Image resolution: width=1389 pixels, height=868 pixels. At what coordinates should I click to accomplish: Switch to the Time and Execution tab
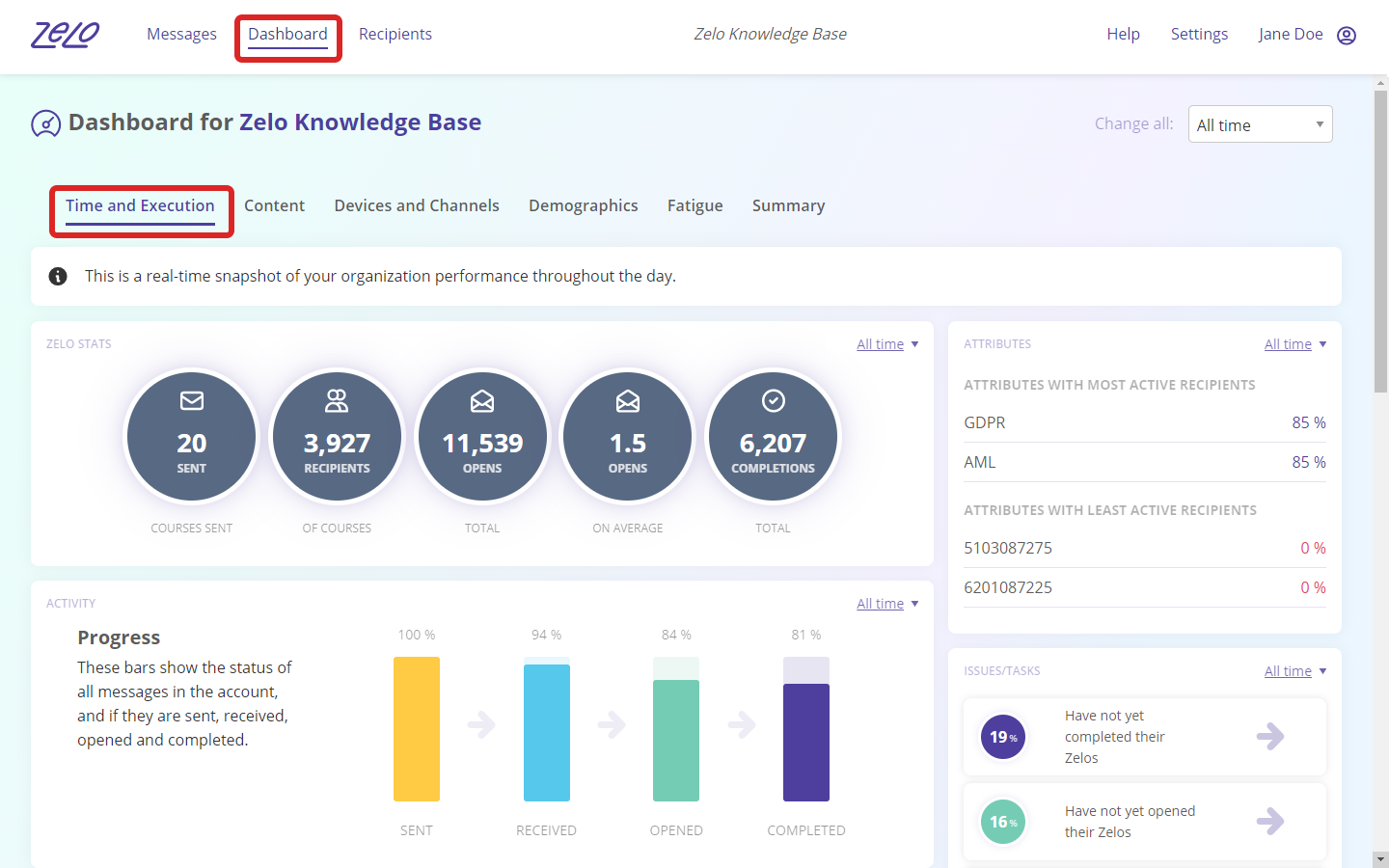click(140, 206)
